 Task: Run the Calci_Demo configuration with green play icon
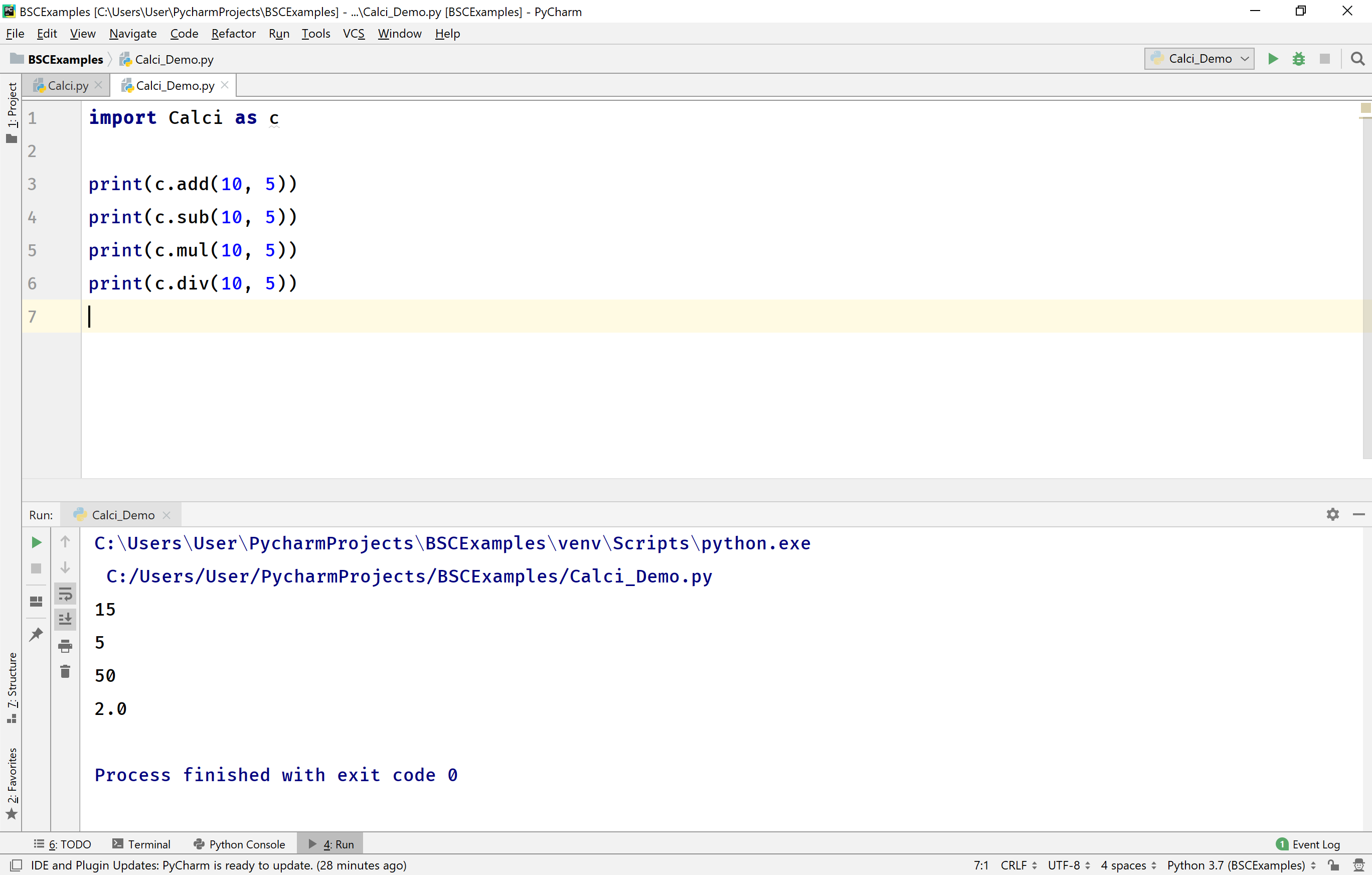[1273, 59]
